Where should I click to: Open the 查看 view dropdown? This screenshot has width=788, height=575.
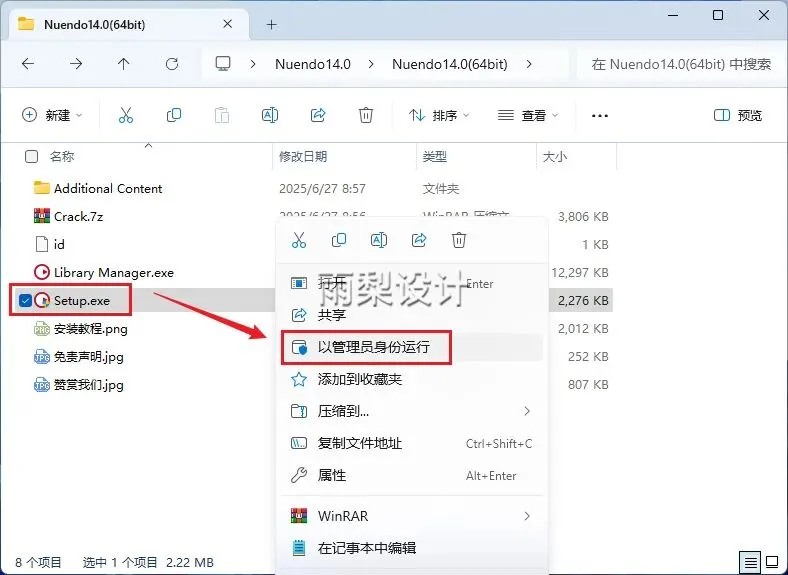(528, 116)
